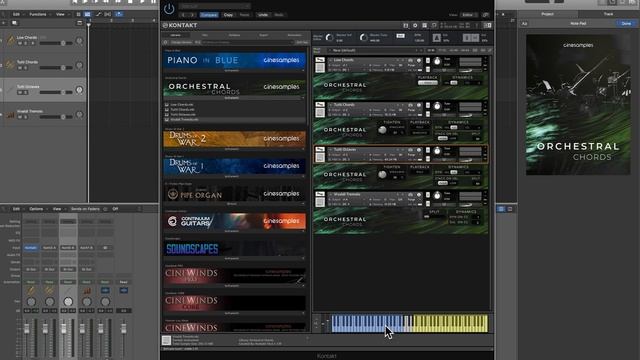Open Kontakt options gear icon
This screenshot has height=360, width=640.
[415, 25]
